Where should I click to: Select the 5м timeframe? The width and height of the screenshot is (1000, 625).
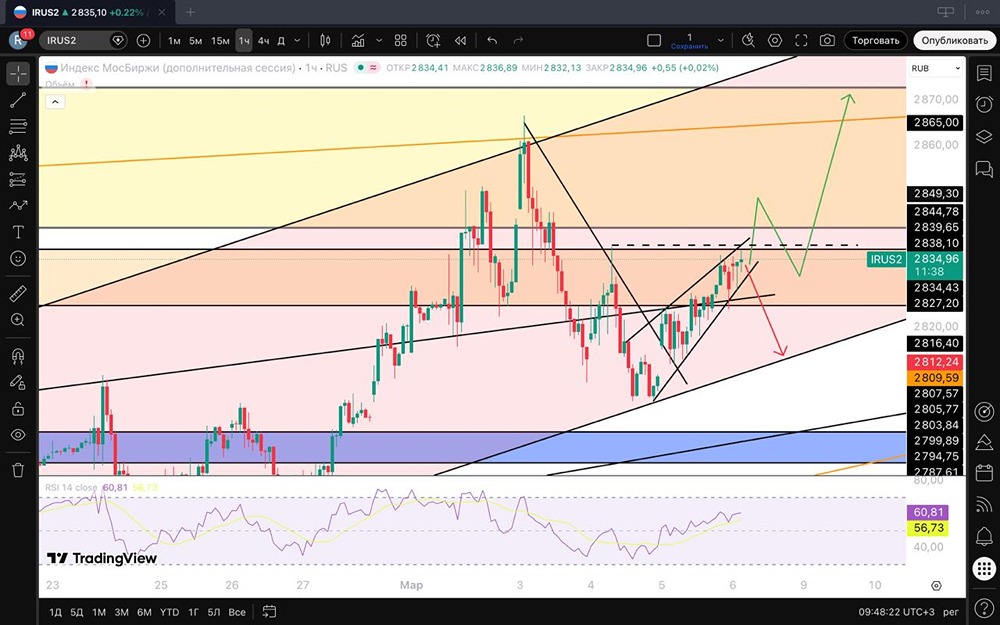pyautogui.click(x=196, y=40)
